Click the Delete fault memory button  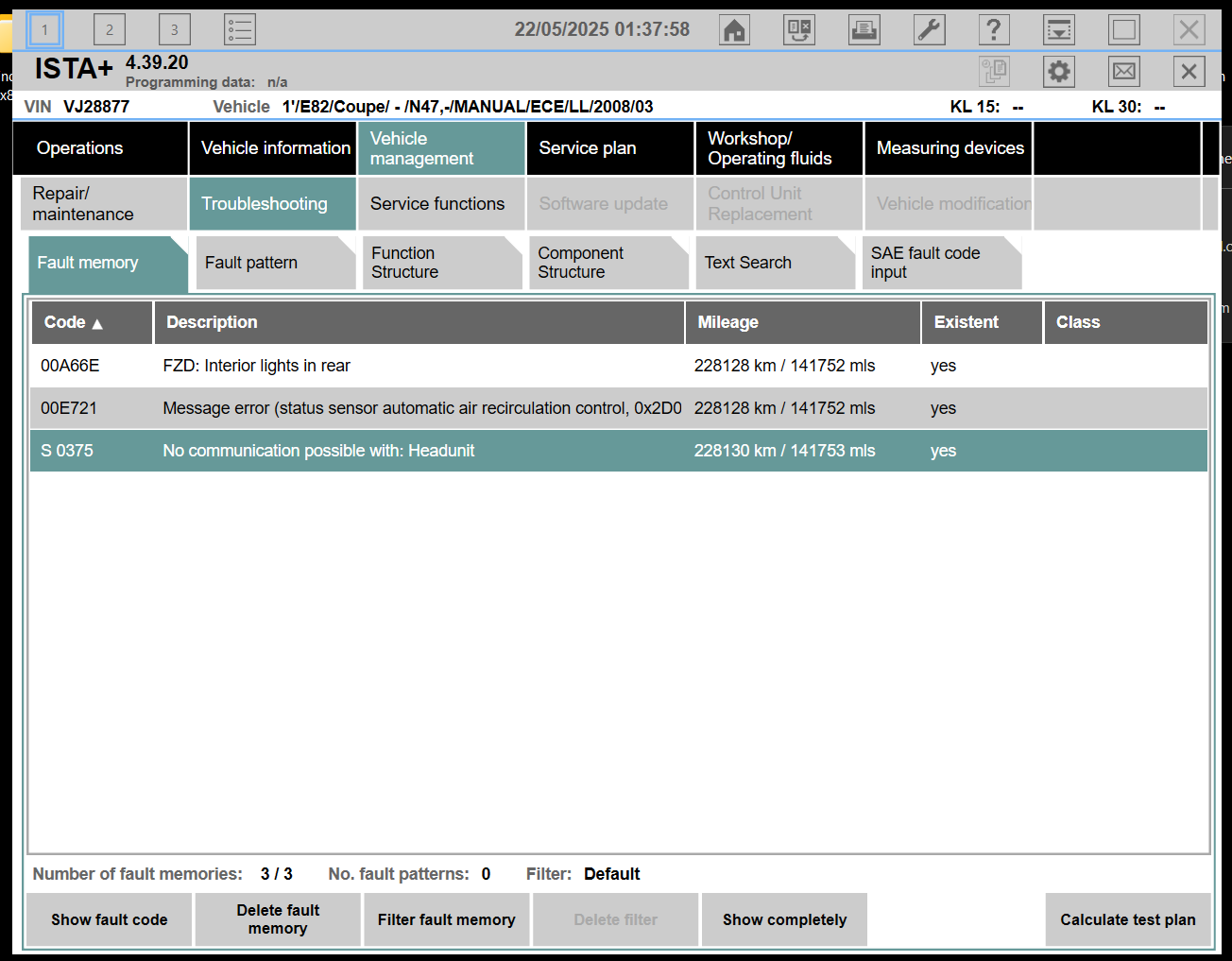click(x=278, y=919)
